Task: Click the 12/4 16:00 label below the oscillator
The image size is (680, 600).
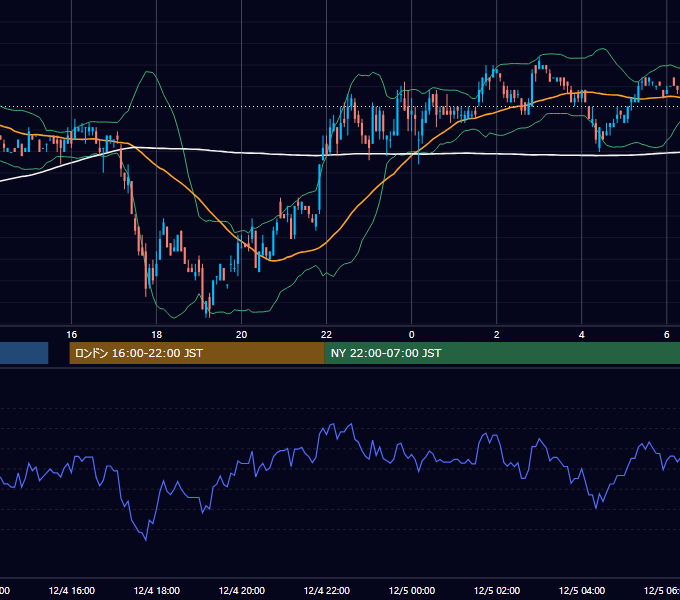Action: 72,590
